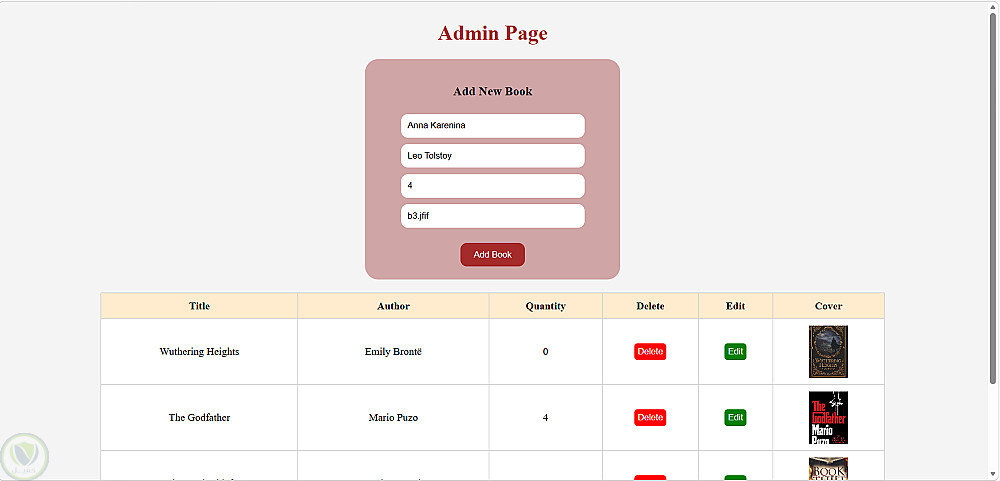Click the quantity 0 for Wuthering Heights
This screenshot has height=481, width=1000.
545,352
